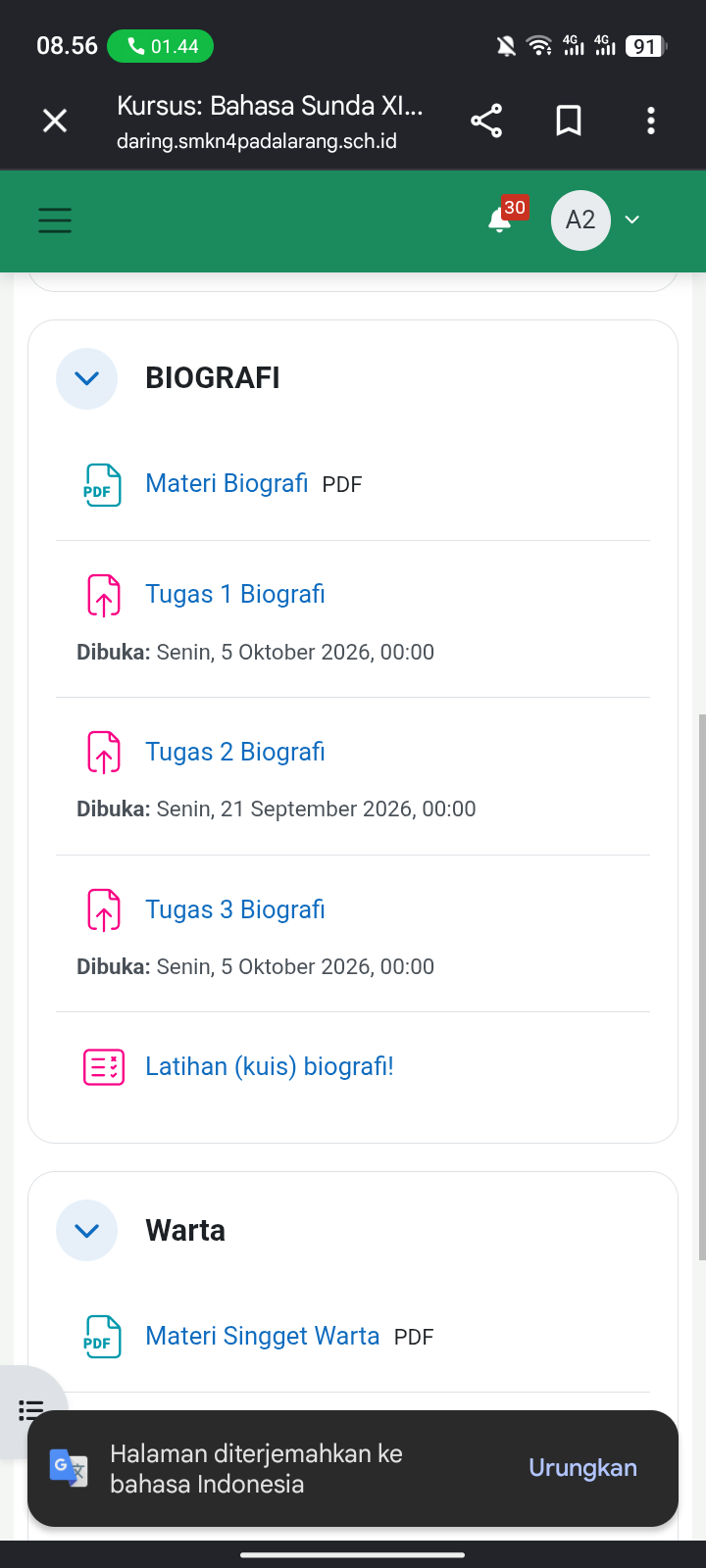
Task: Collapse the BIOGRAFI section
Action: coord(86,378)
